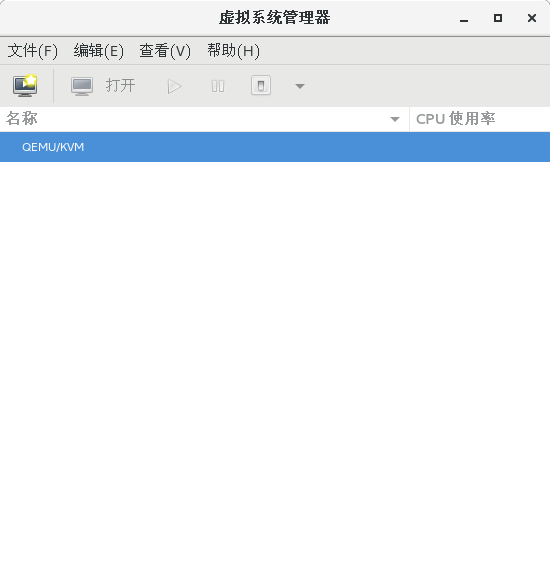Open the 帮助(H) menu
Screen dimensions: 550x587
[x=234, y=51]
